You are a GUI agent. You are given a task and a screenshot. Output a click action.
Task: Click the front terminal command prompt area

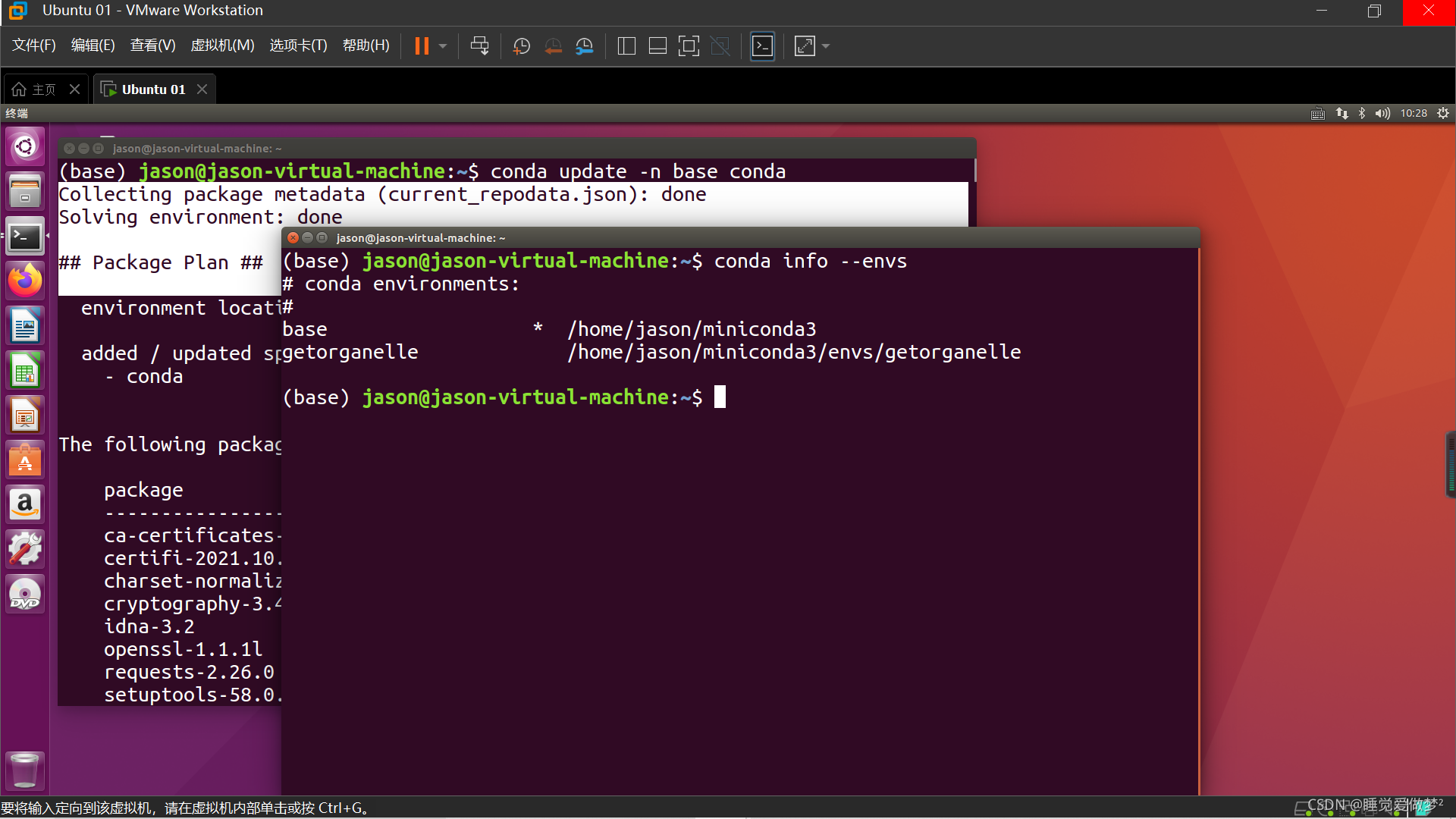click(x=720, y=397)
